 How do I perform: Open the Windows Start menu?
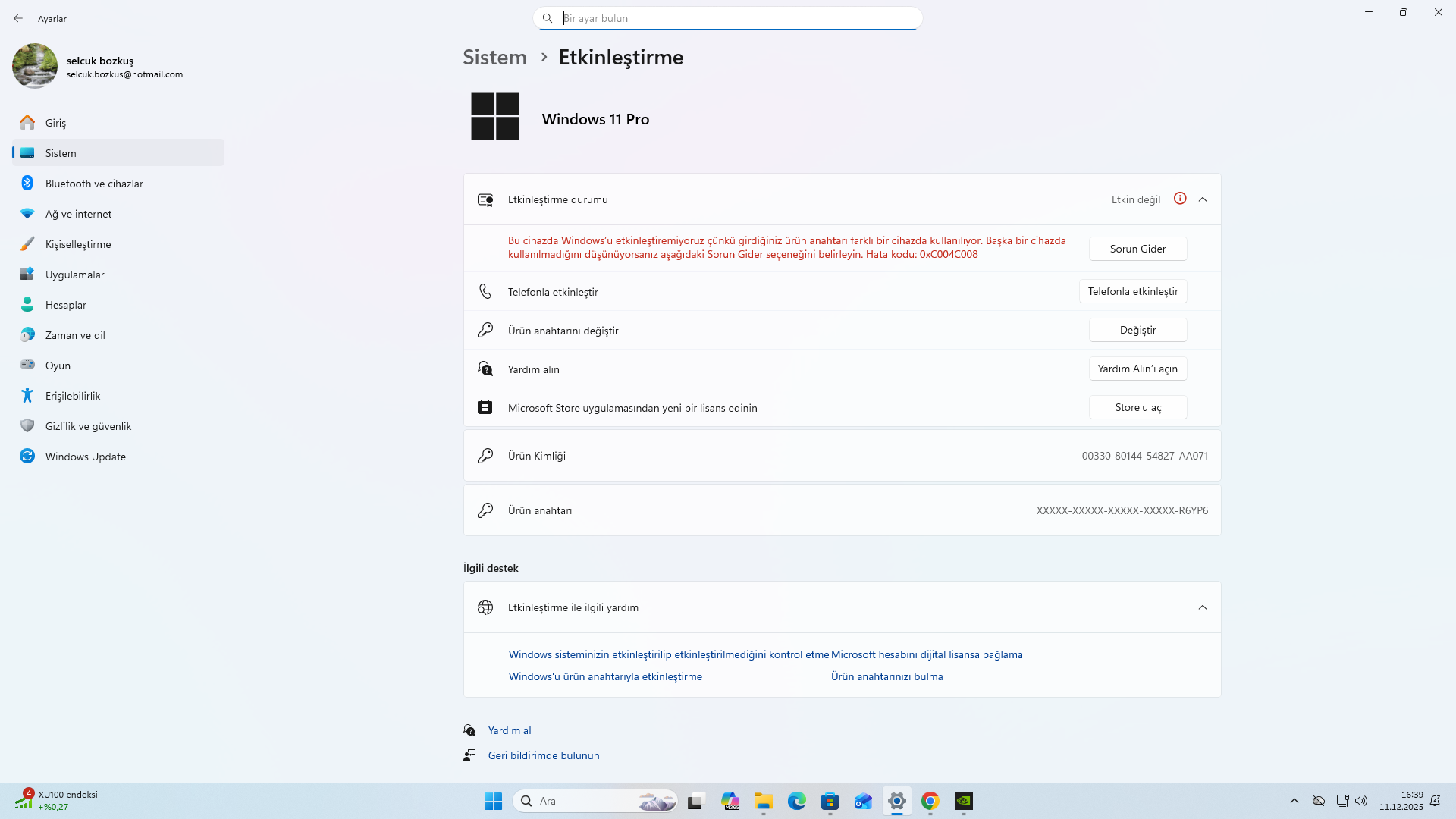click(x=493, y=801)
